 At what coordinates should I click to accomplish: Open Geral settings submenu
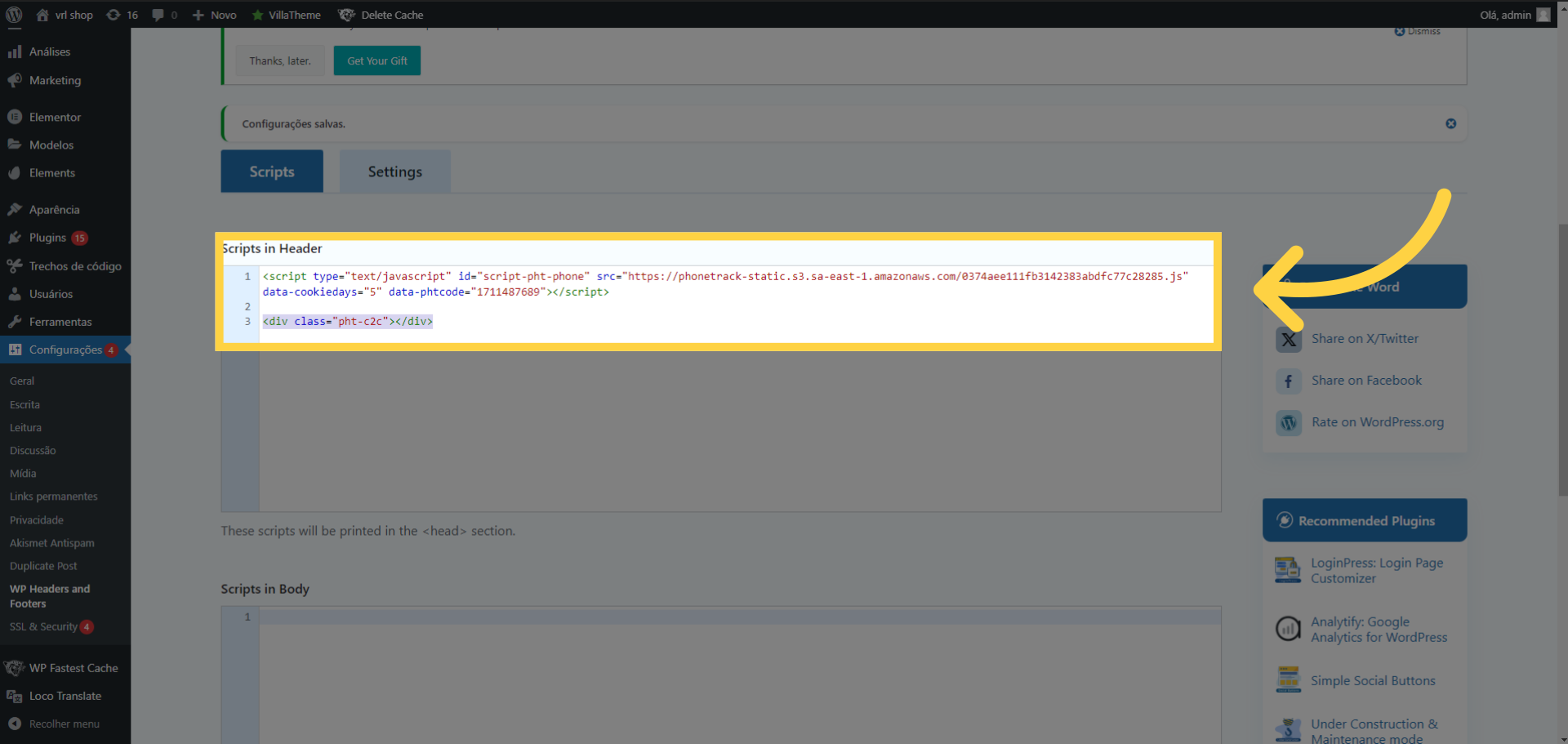click(x=22, y=381)
